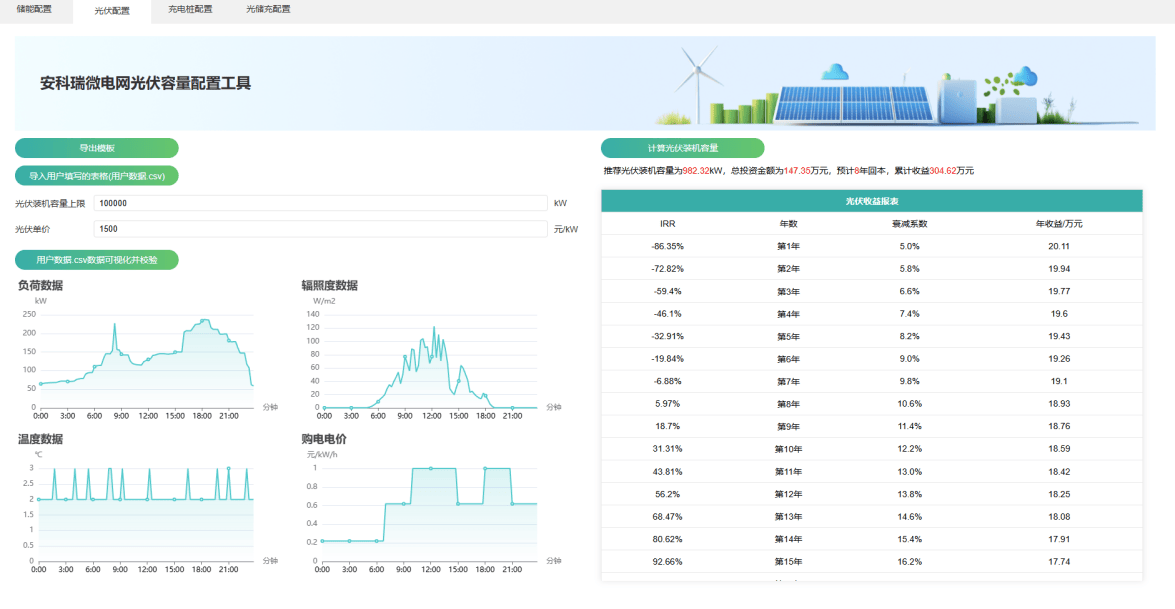Click the 光伏收益报表 table header
Screen dimensions: 1175x609
(x=871, y=201)
